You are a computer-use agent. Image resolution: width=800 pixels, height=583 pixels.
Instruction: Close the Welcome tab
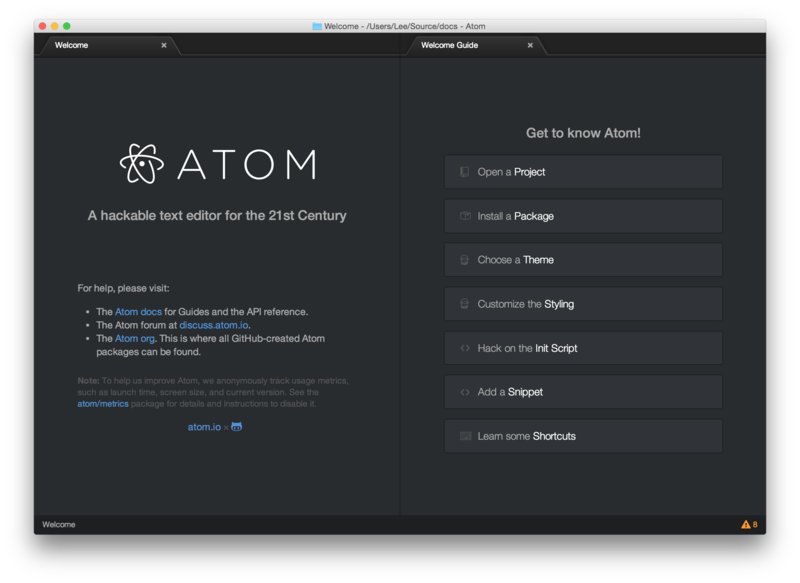click(x=164, y=45)
